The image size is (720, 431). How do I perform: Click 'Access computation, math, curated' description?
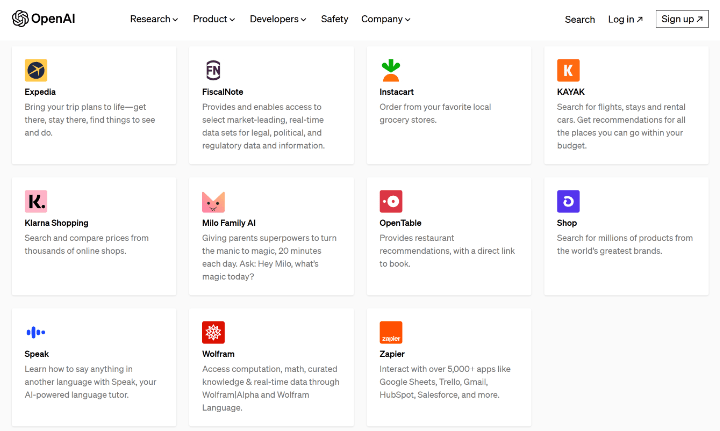coord(271,388)
